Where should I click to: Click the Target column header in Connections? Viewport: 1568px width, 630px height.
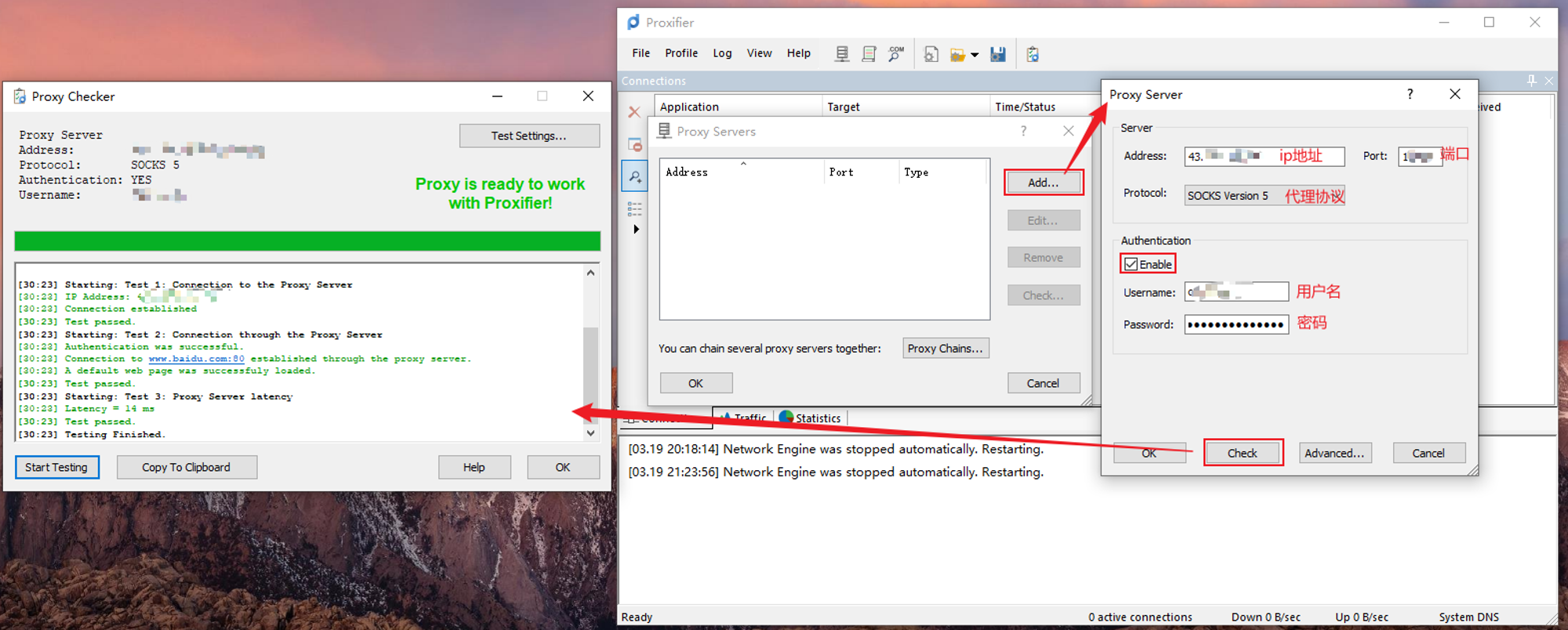click(906, 107)
